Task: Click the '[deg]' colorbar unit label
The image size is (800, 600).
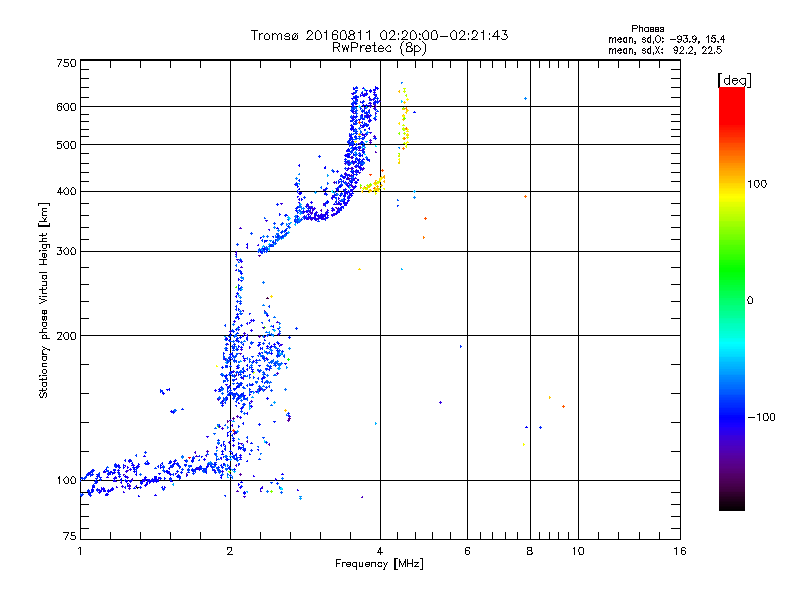Action: pos(734,80)
